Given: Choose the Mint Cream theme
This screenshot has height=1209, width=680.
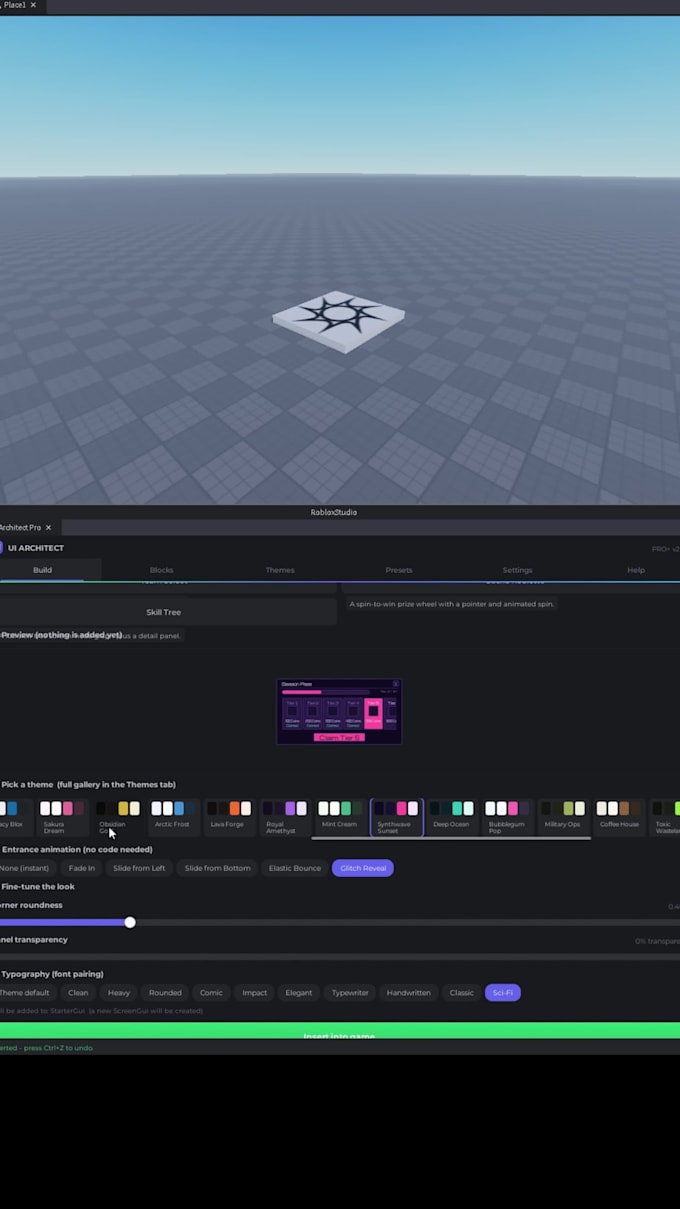Looking at the screenshot, I should coord(340,816).
